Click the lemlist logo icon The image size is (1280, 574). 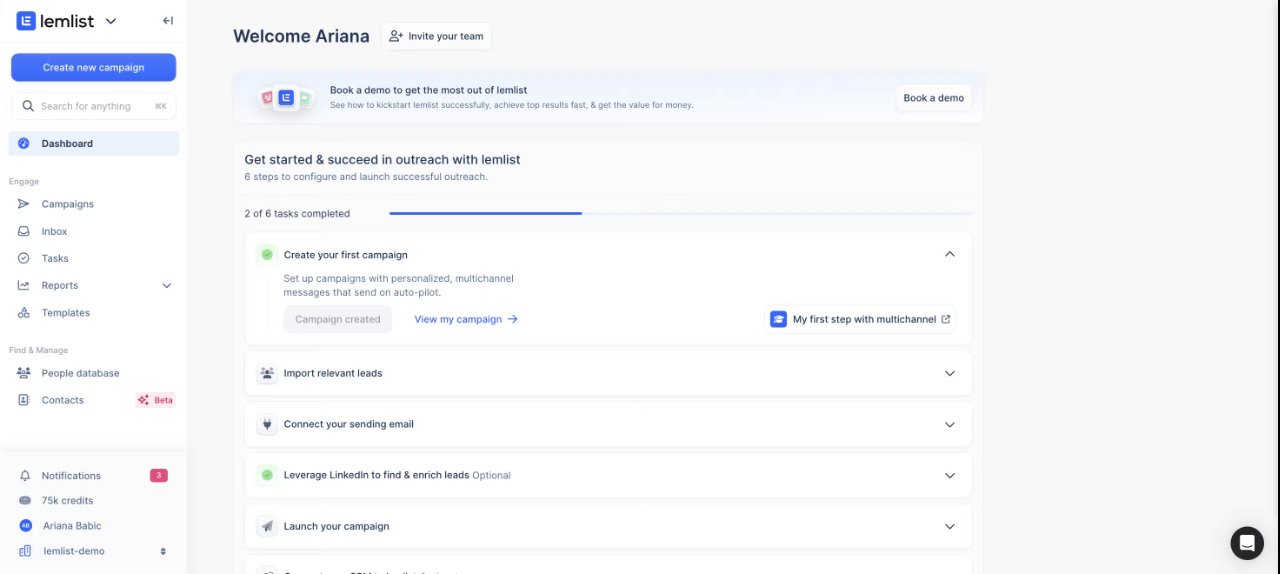click(x=26, y=21)
